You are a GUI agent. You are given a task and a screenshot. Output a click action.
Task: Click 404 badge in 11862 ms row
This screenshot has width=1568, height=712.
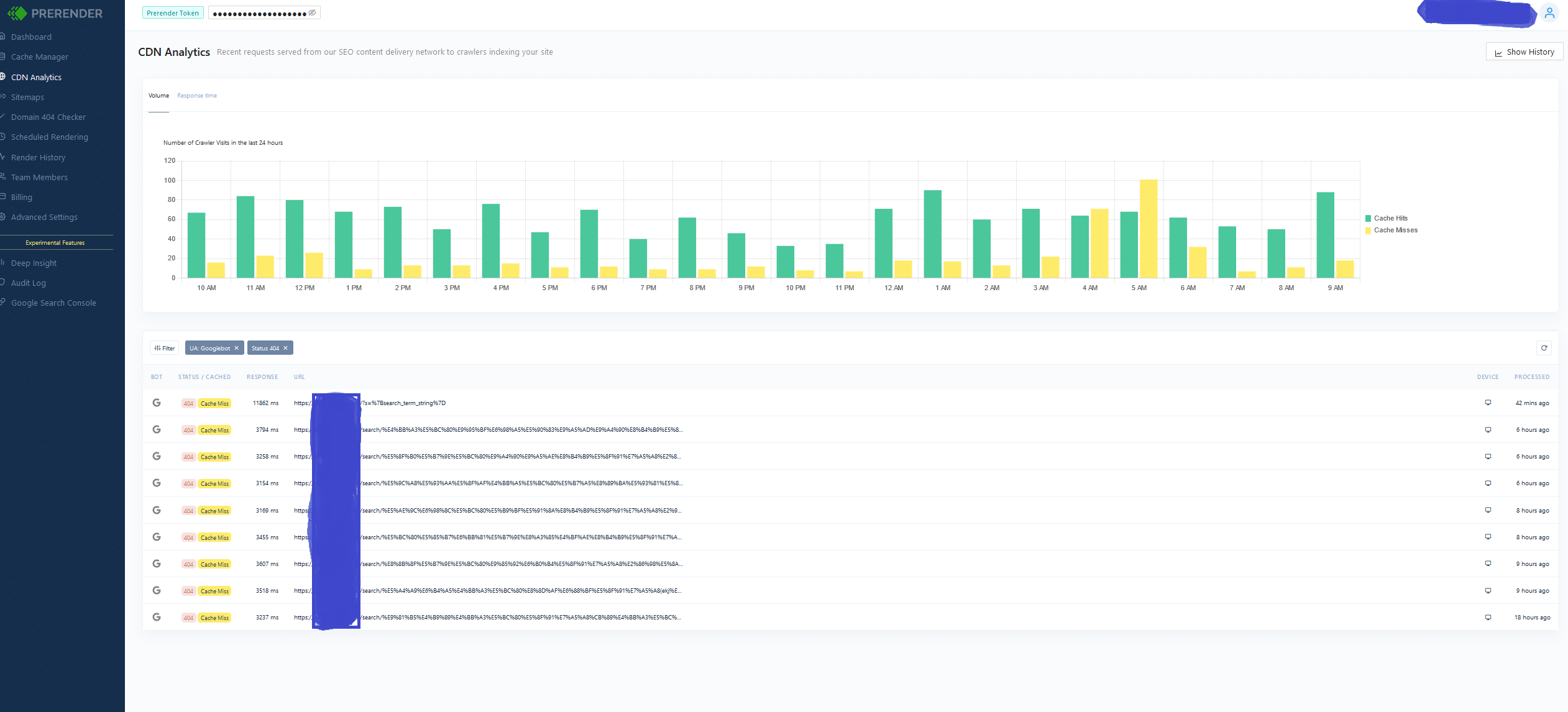(x=188, y=403)
